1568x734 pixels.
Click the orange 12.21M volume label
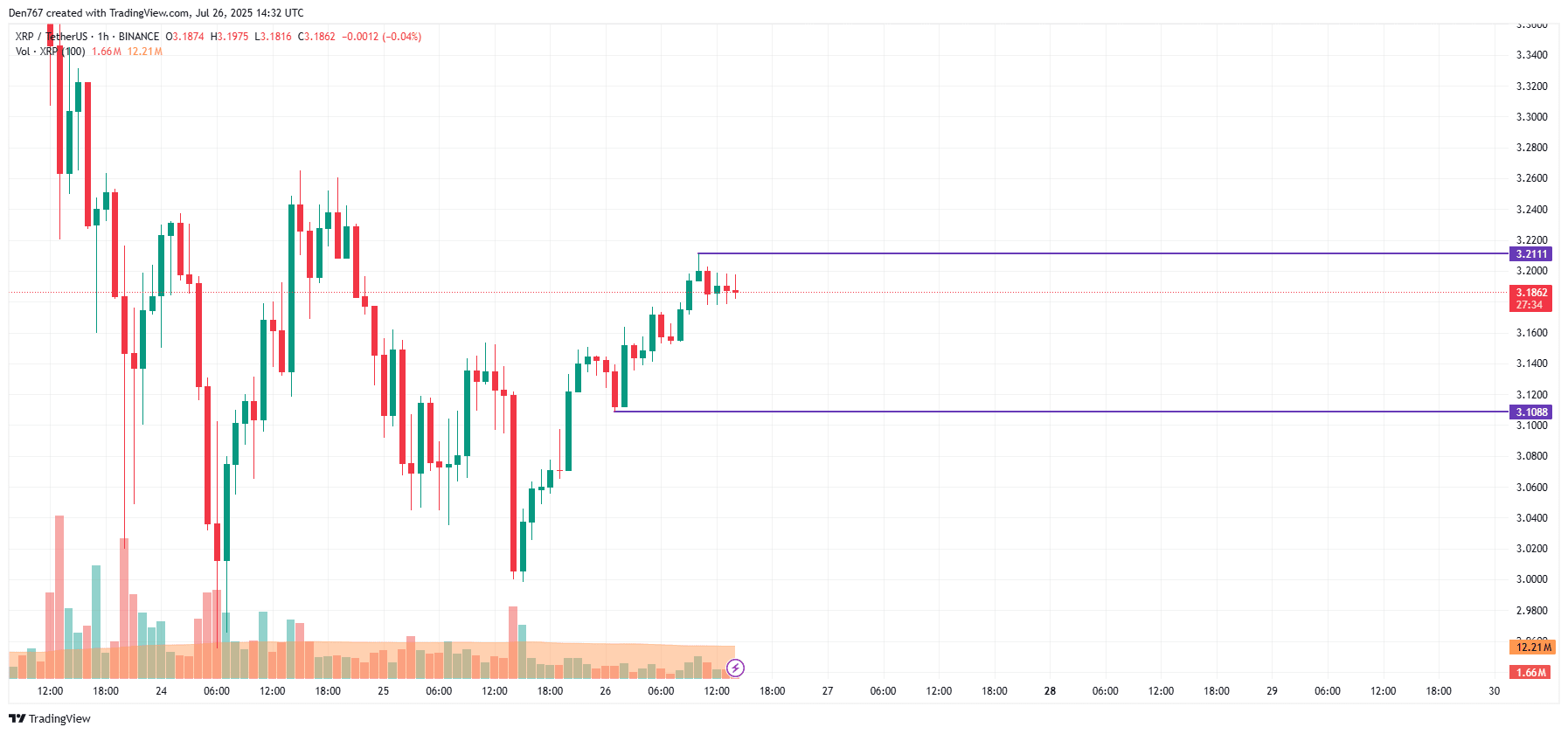pyautogui.click(x=1533, y=647)
